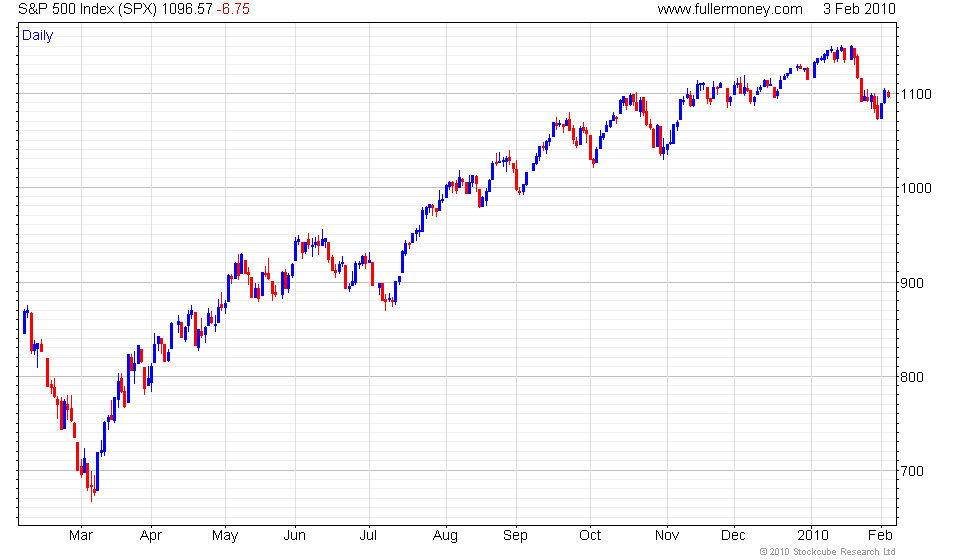The width and height of the screenshot is (980, 560).
Task: Click the 900 price axis label
Action: (x=912, y=283)
